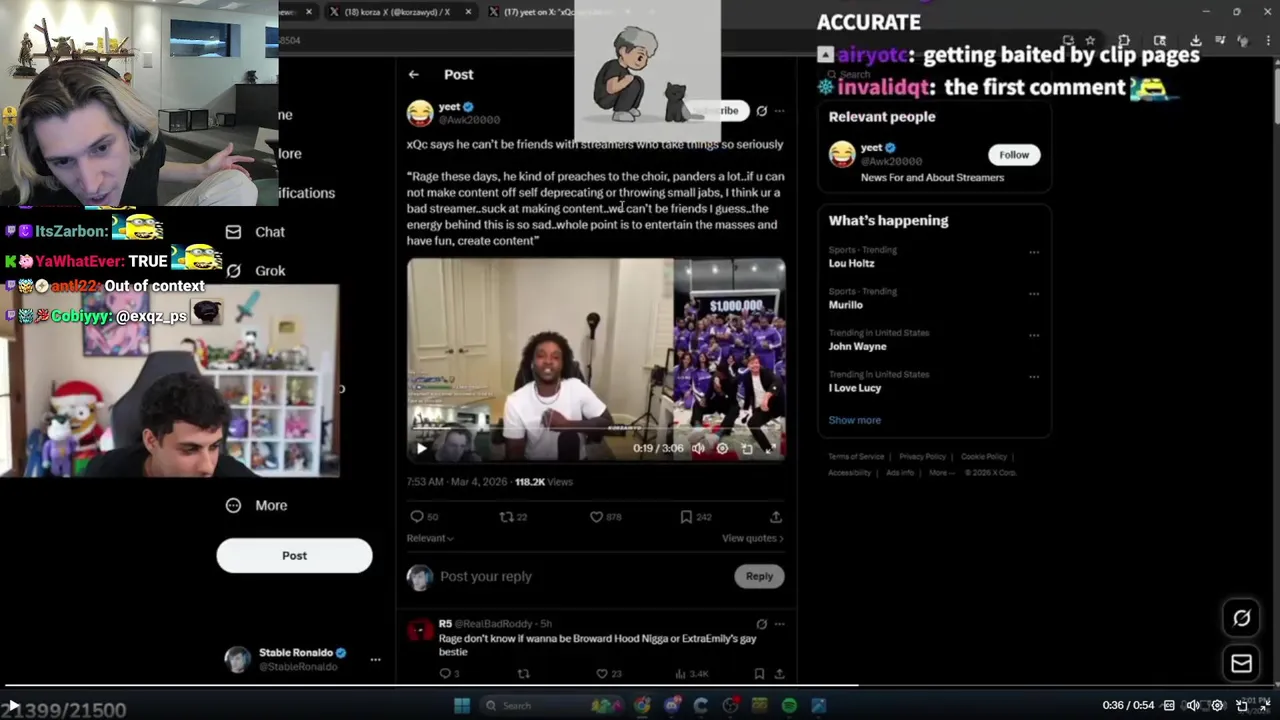
Task: Open R5's profile avatar
Action: point(420,630)
